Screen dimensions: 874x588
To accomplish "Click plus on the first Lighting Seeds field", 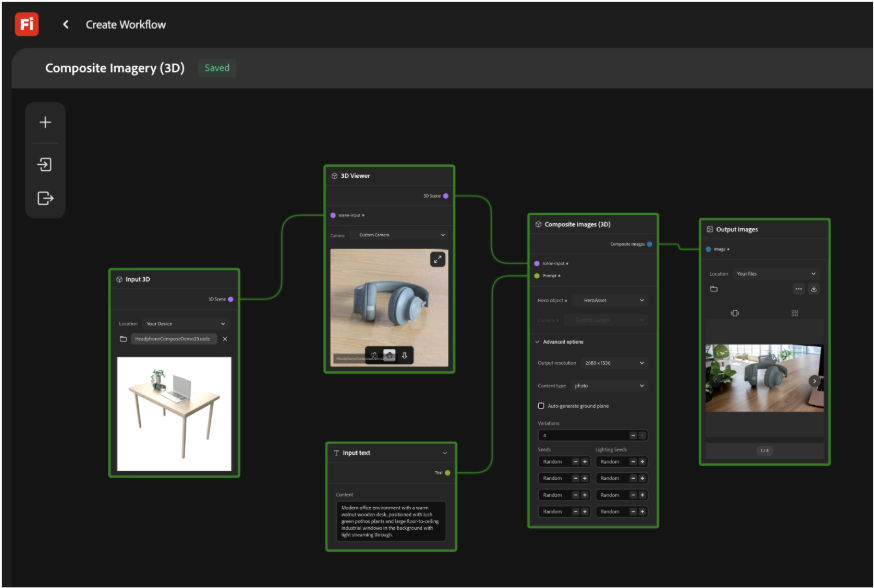I will (x=642, y=461).
